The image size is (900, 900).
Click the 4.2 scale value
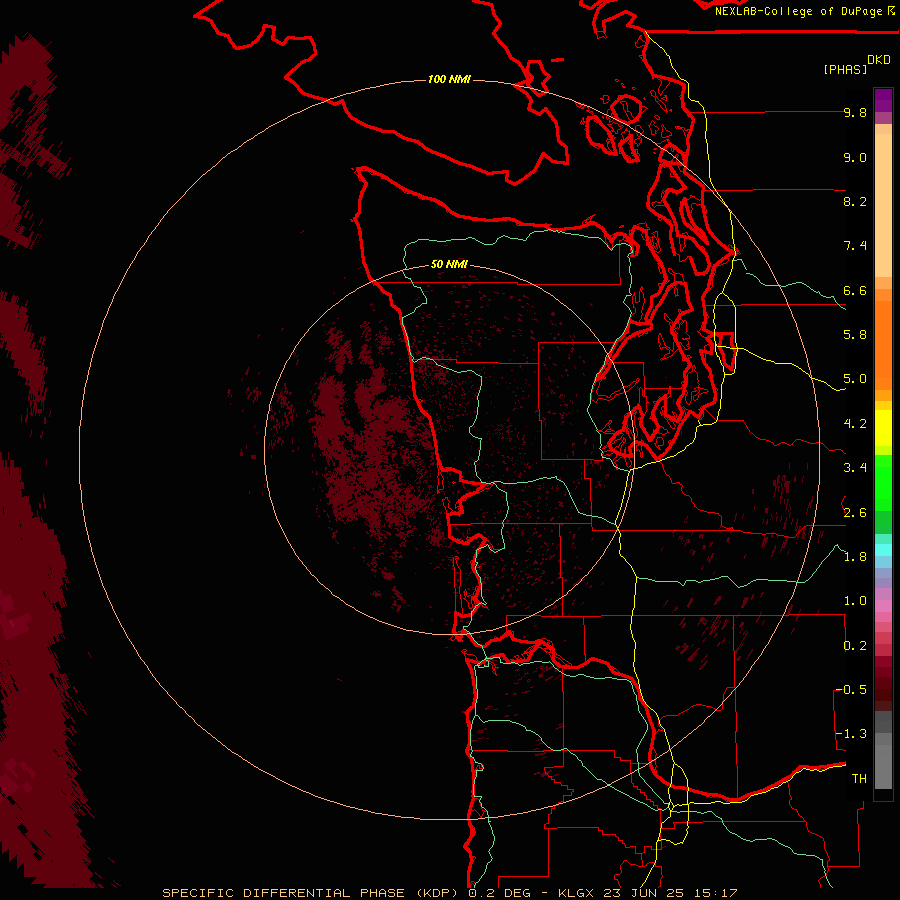point(855,424)
